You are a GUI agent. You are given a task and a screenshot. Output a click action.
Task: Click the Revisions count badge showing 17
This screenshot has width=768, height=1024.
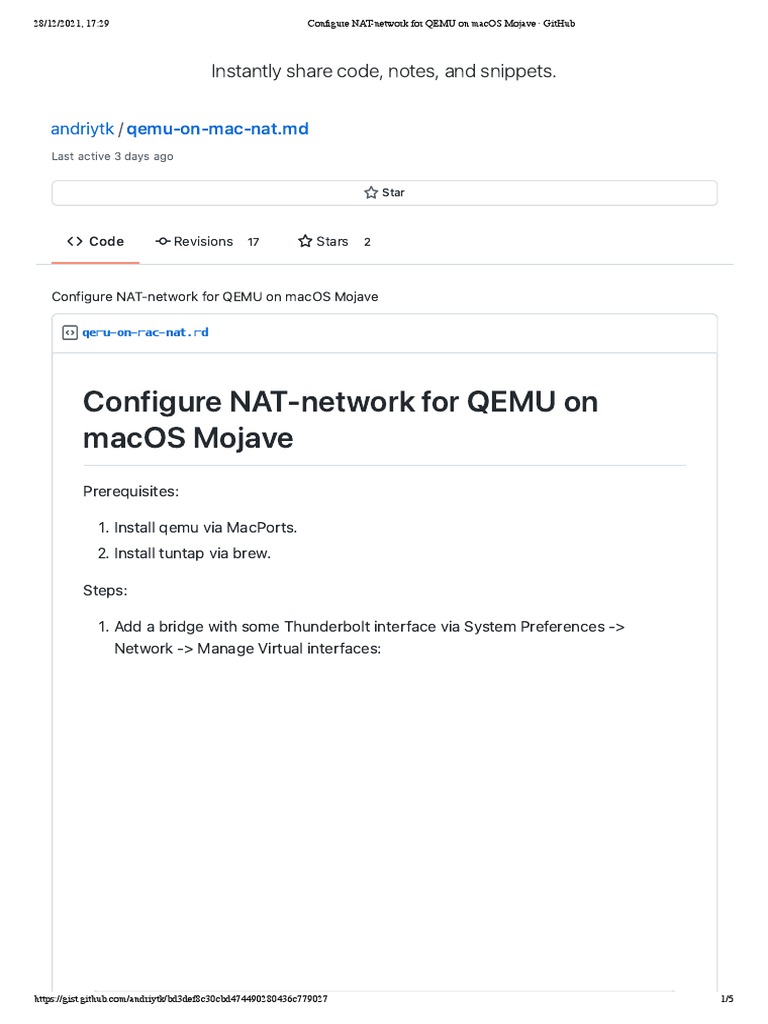(x=253, y=242)
